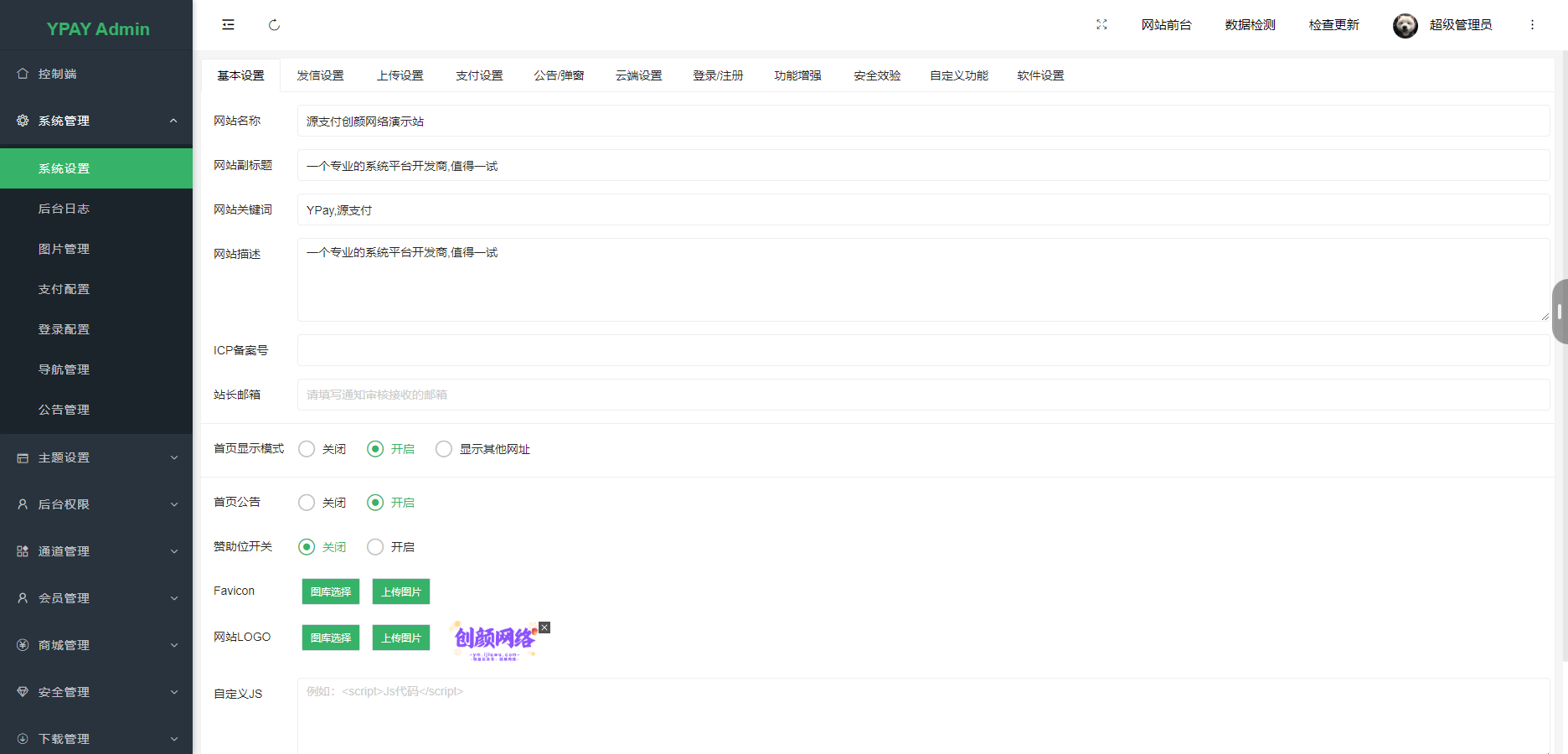The image size is (1568, 754).
Task: Select the 基本设置 tab
Action: [x=240, y=75]
